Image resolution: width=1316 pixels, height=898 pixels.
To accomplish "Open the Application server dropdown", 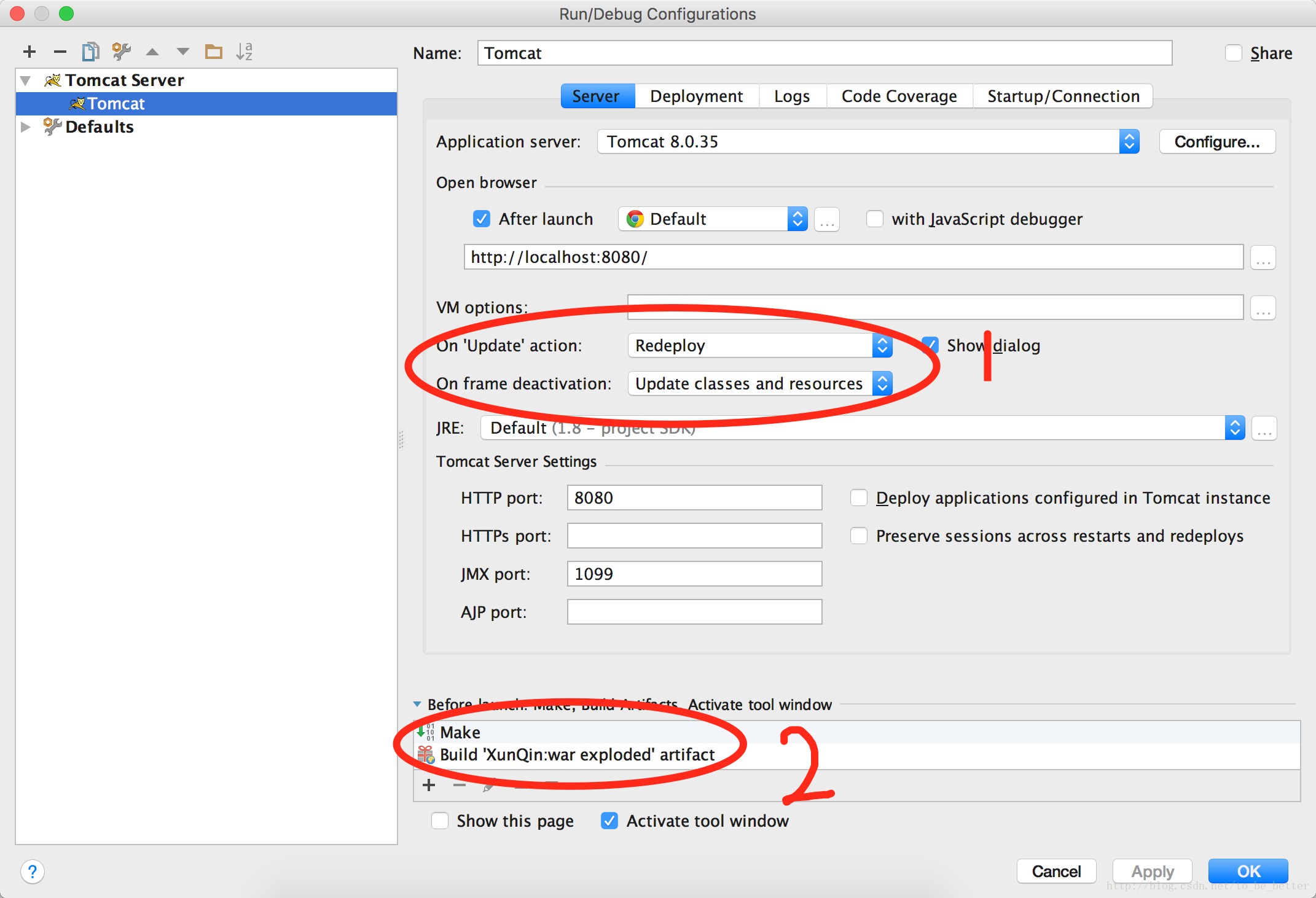I will (x=868, y=142).
